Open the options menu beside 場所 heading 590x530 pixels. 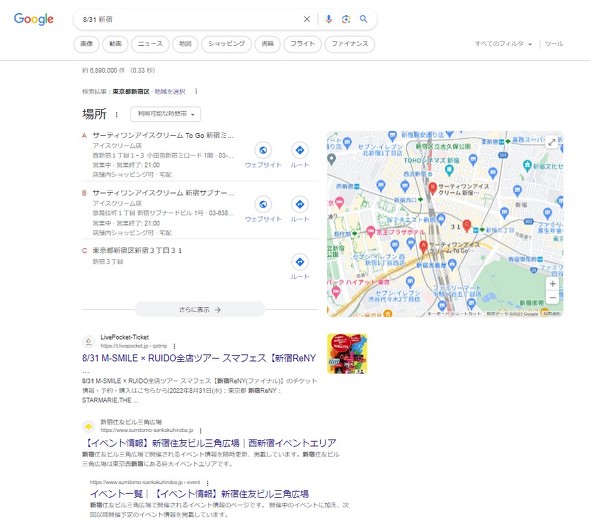[116, 114]
